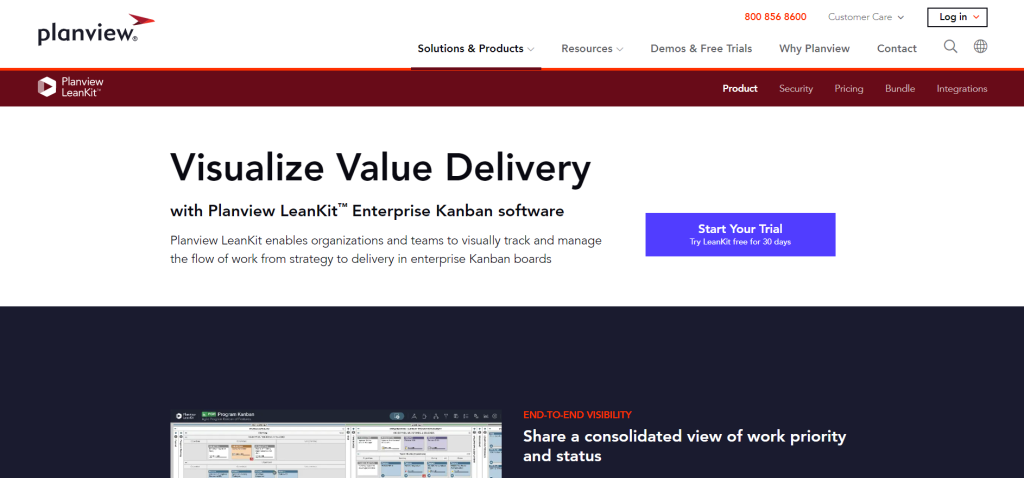Open Demos & Free Trials page
The height and width of the screenshot is (478, 1024).
click(701, 48)
